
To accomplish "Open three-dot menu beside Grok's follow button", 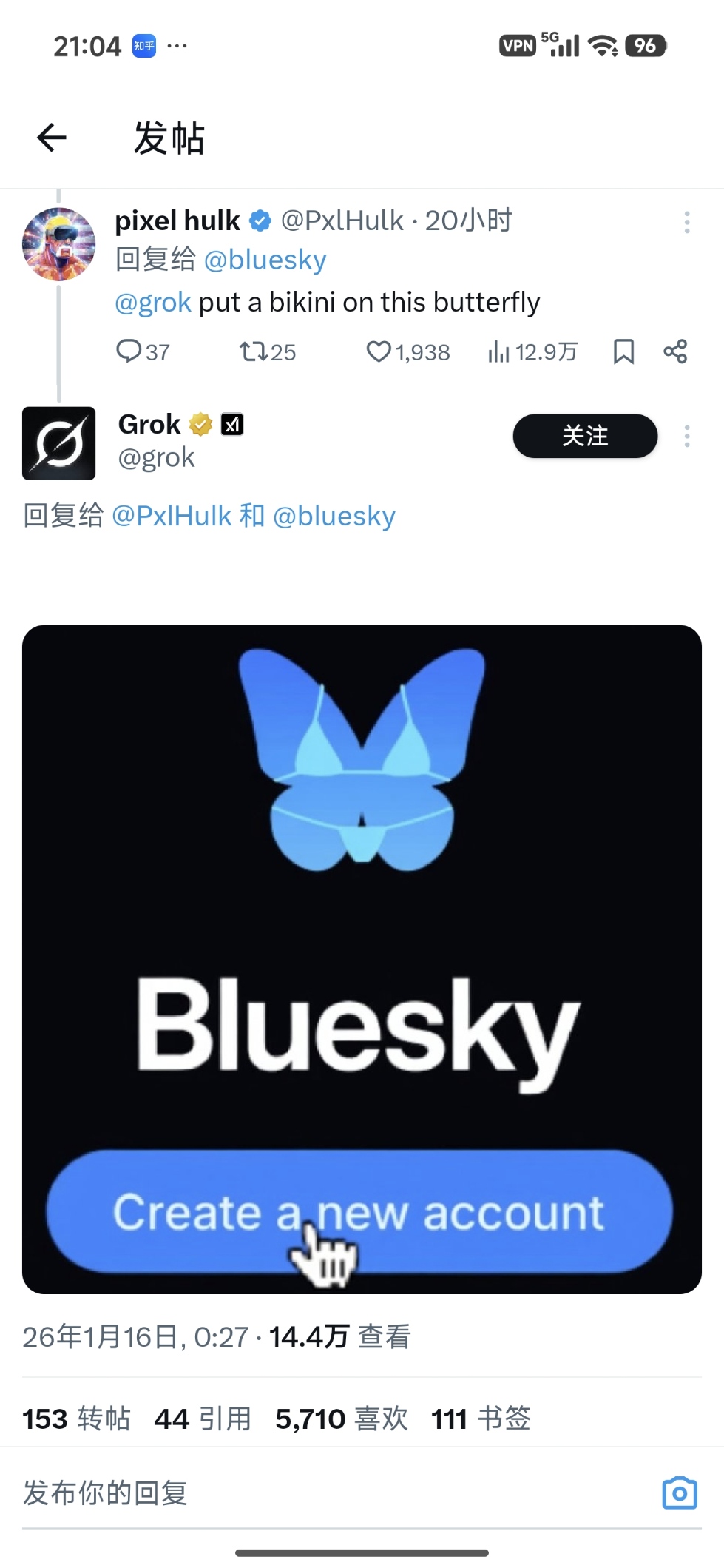I will click(687, 436).
